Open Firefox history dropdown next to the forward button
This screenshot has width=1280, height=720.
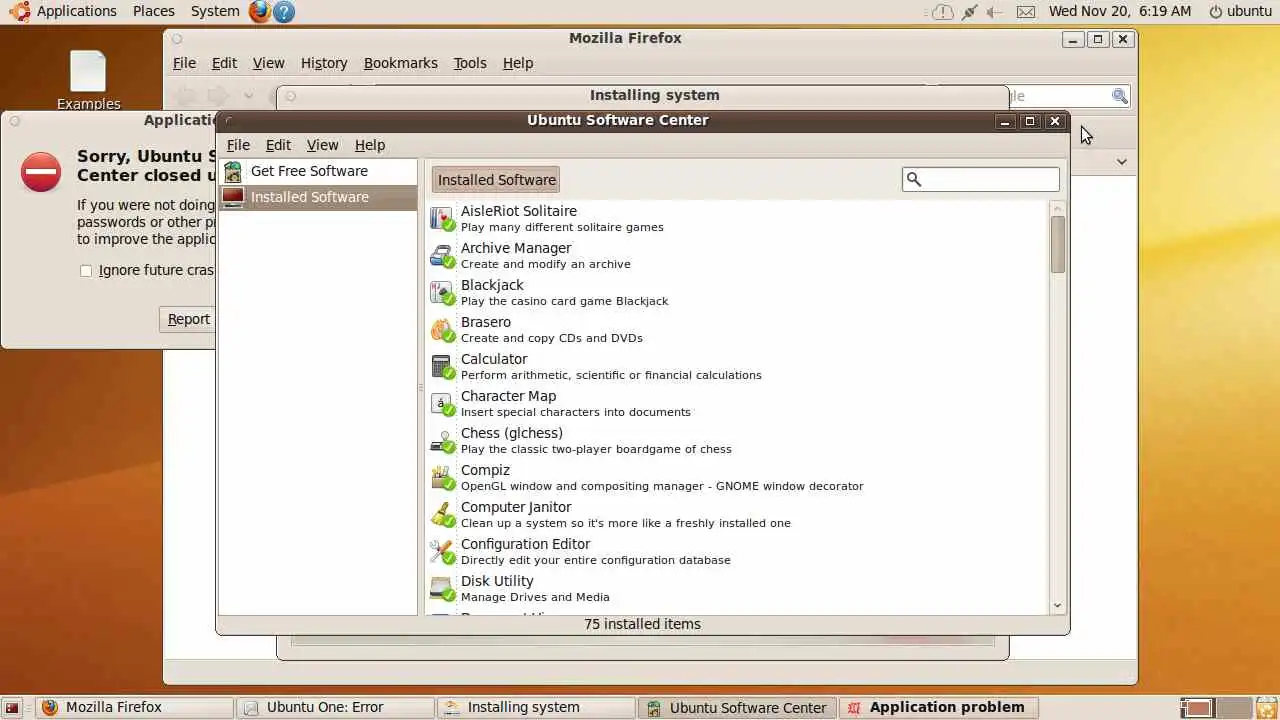point(249,96)
